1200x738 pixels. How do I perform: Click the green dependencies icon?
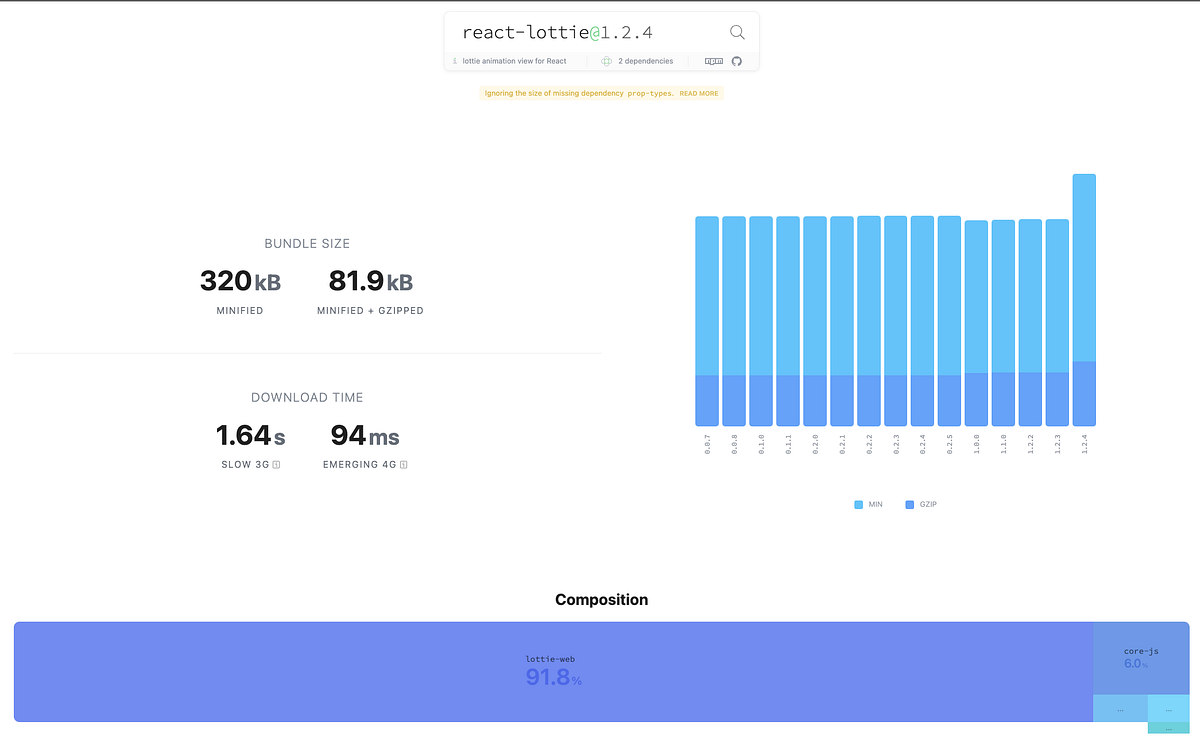point(607,61)
